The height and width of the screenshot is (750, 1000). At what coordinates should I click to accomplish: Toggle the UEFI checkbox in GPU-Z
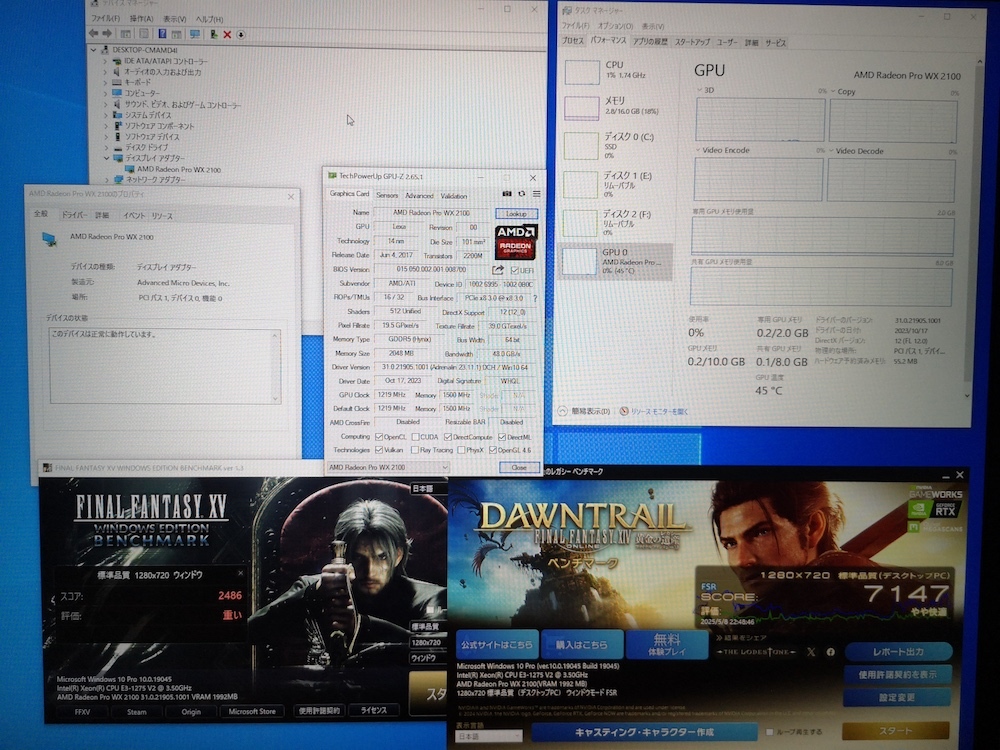click(x=515, y=270)
